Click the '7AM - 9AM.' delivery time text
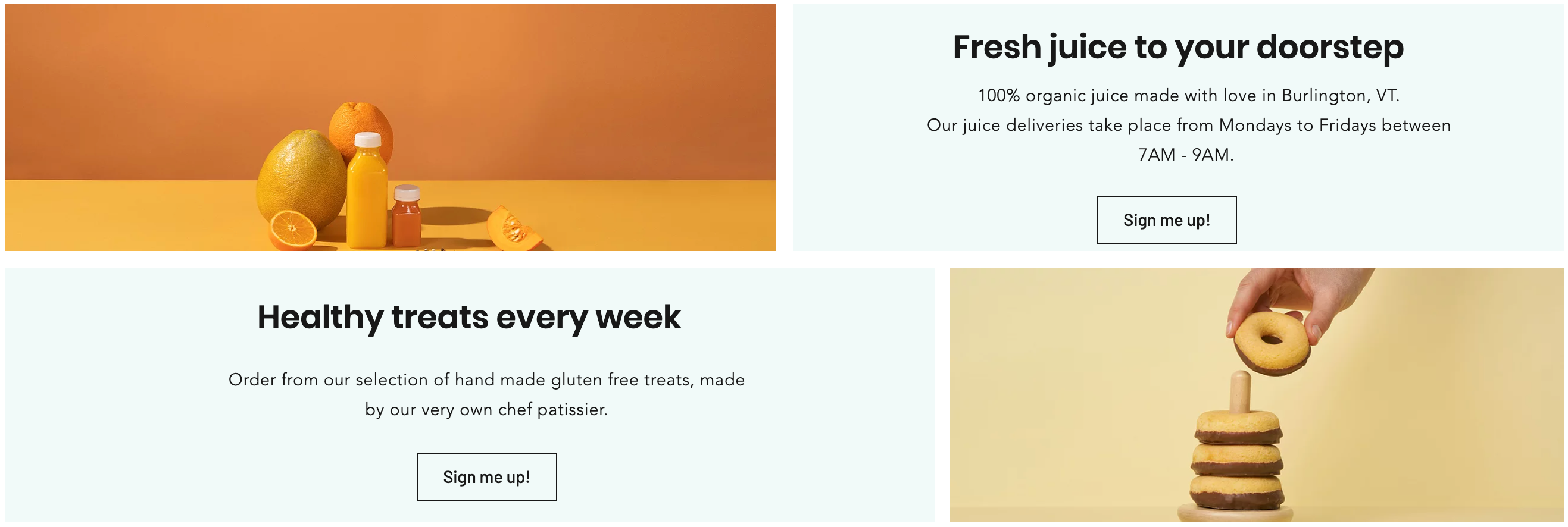This screenshot has width=1568, height=527. tap(1186, 155)
